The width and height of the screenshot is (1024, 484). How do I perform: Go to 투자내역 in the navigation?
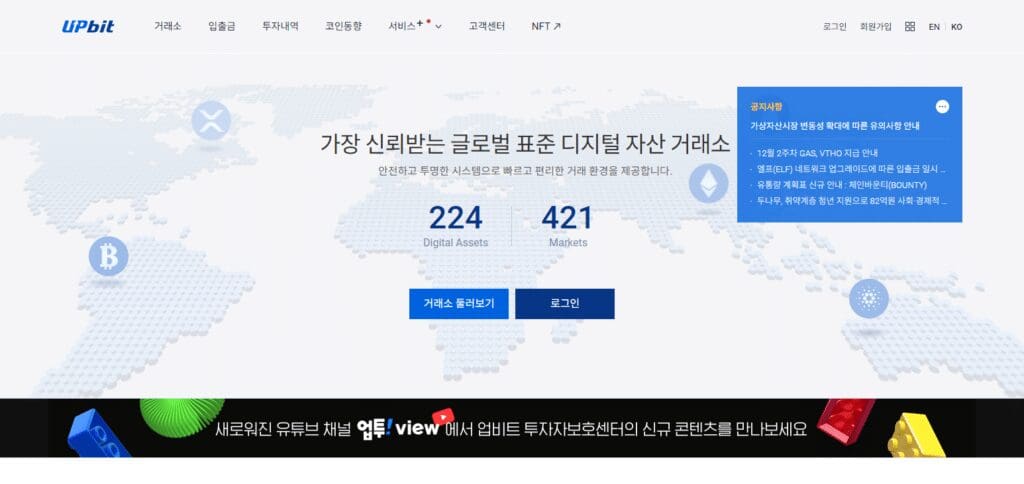pos(280,27)
